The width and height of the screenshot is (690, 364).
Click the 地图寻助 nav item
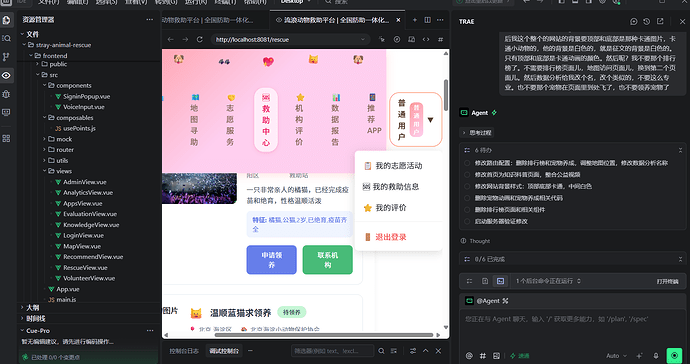point(194,120)
